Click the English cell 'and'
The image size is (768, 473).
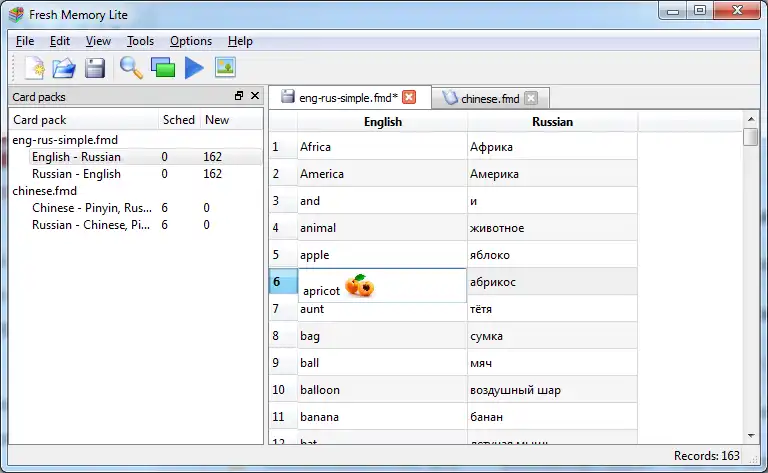coord(383,201)
